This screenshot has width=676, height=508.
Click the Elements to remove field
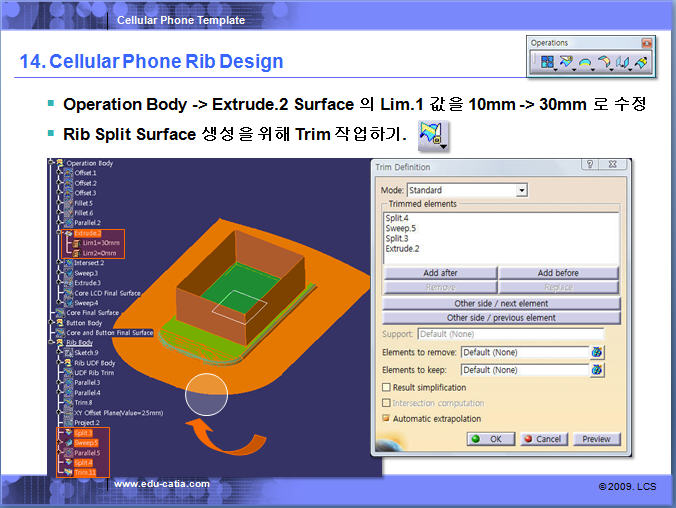click(x=524, y=352)
